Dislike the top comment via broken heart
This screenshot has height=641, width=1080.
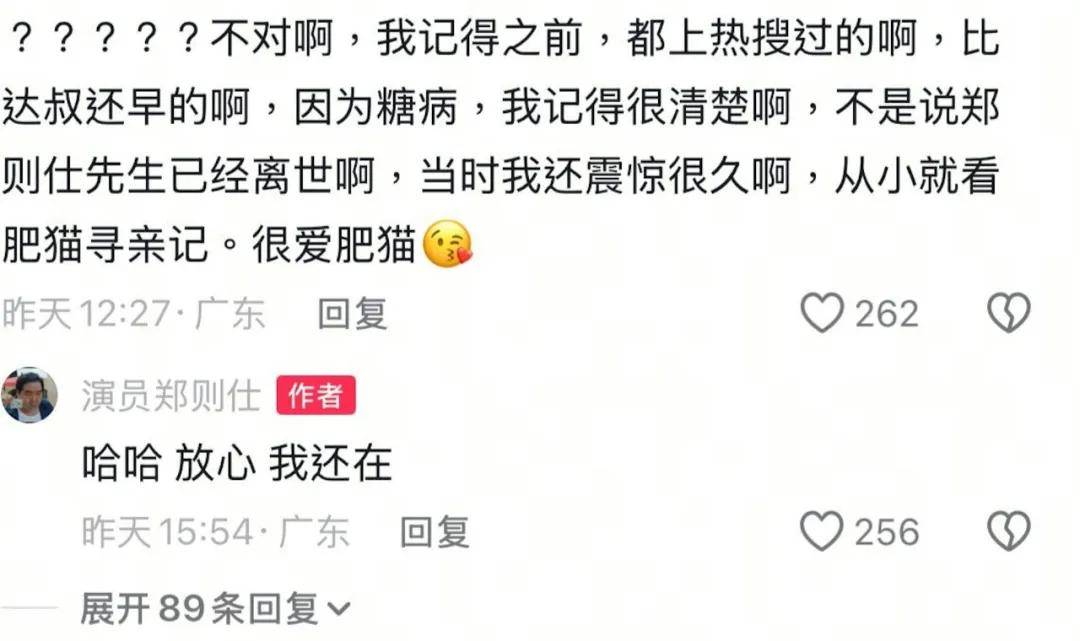pos(1009,313)
